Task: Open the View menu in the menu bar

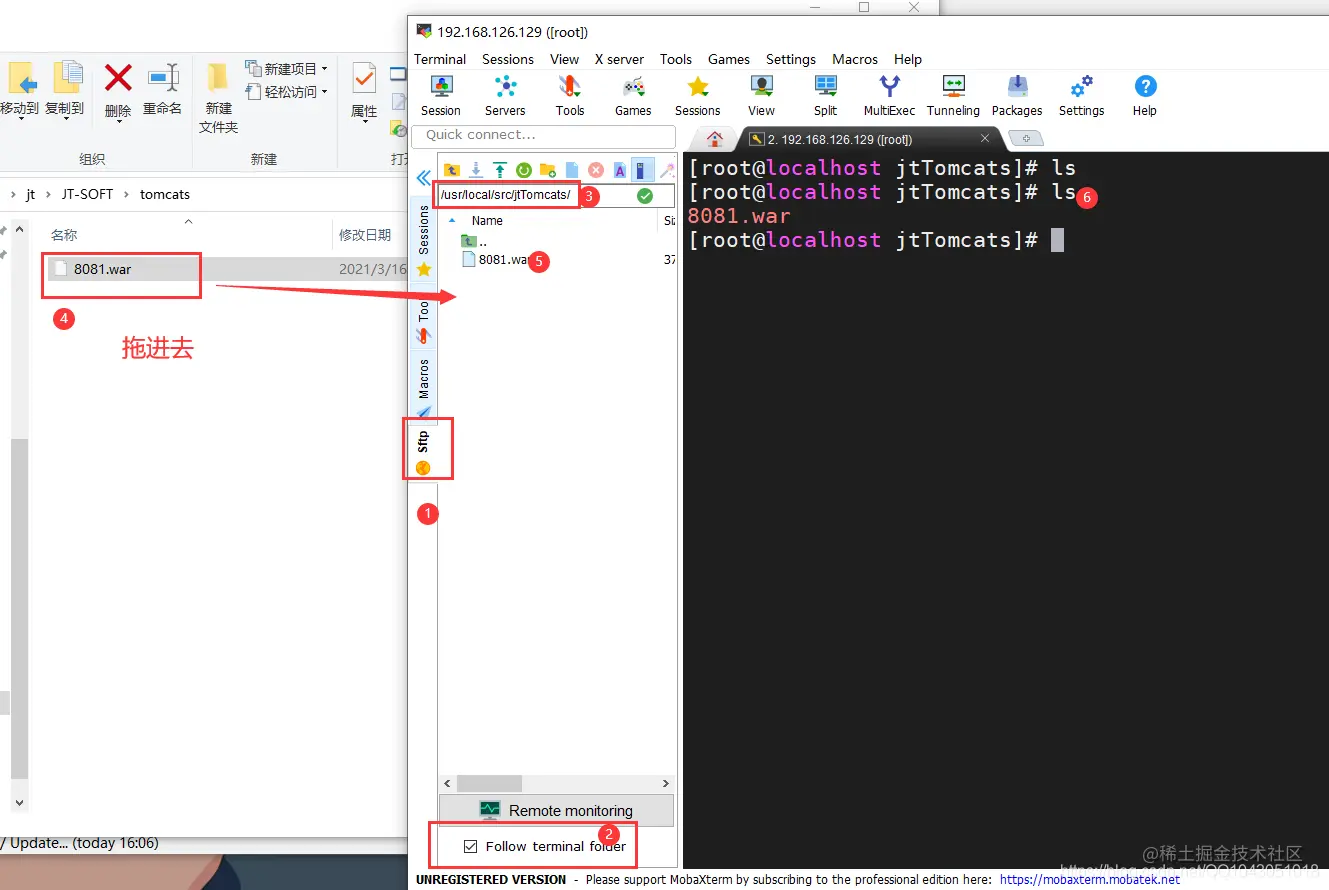Action: [564, 59]
